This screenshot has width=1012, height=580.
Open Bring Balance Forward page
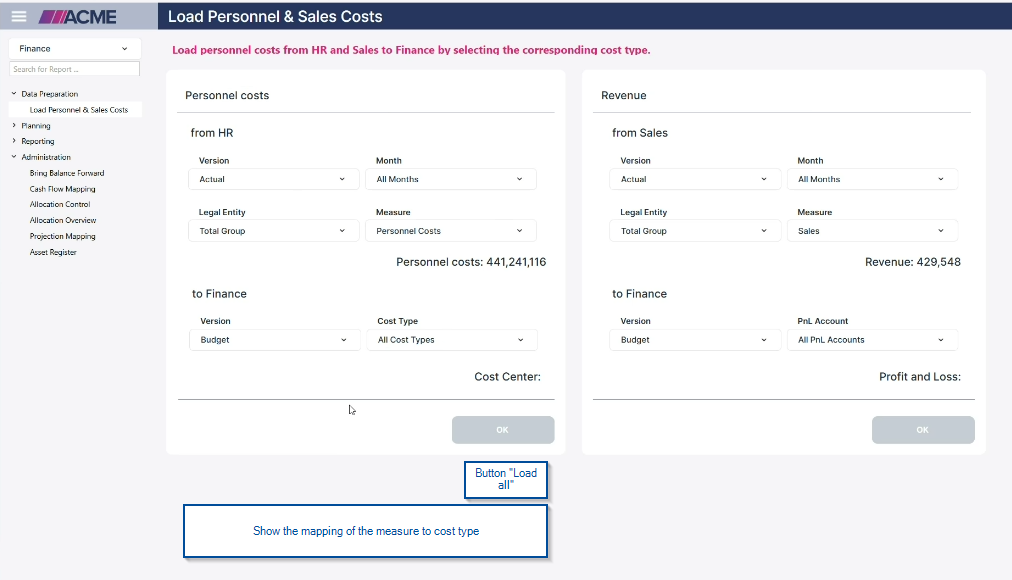click(x=67, y=173)
